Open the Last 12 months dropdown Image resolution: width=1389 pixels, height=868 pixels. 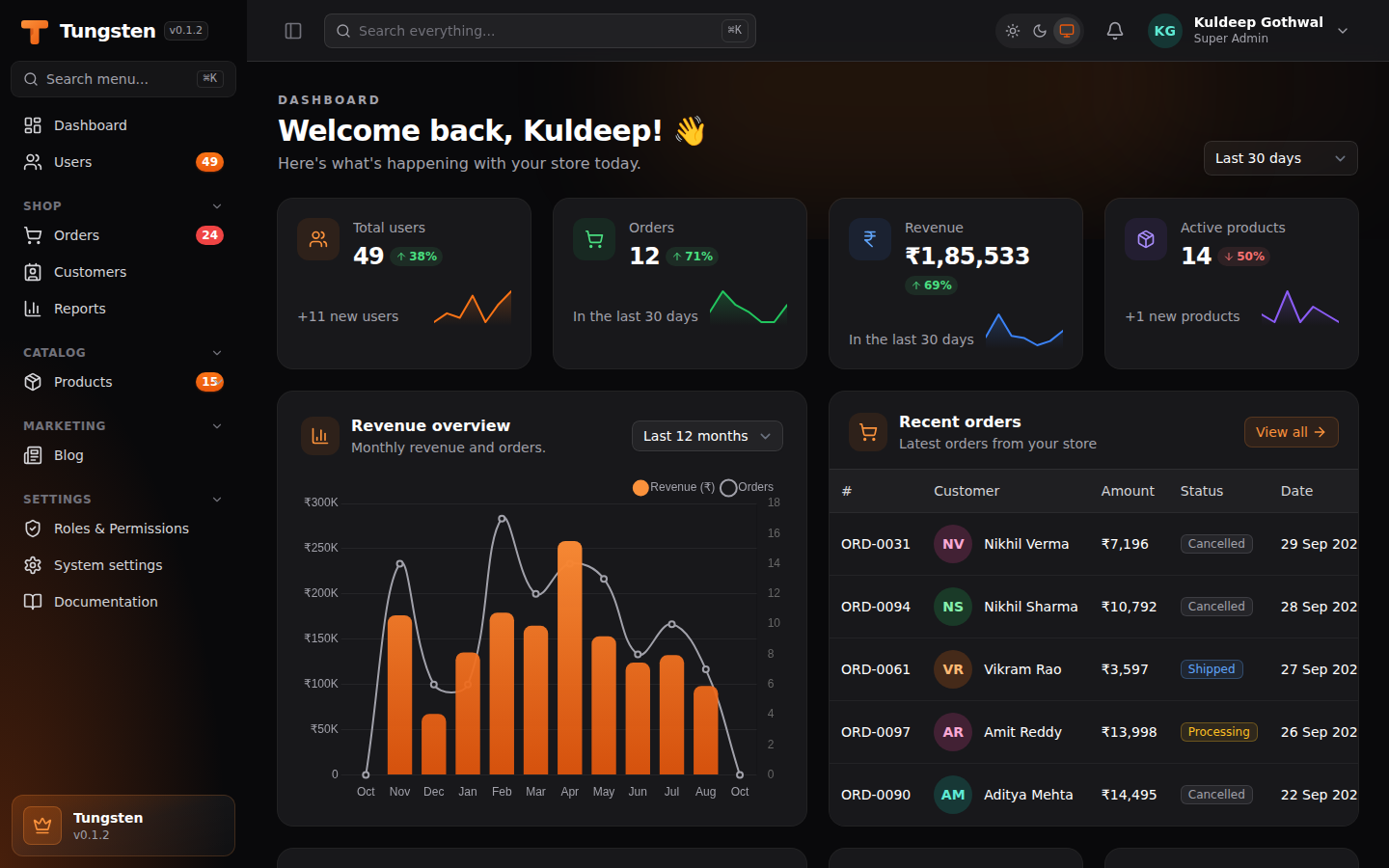(707, 436)
